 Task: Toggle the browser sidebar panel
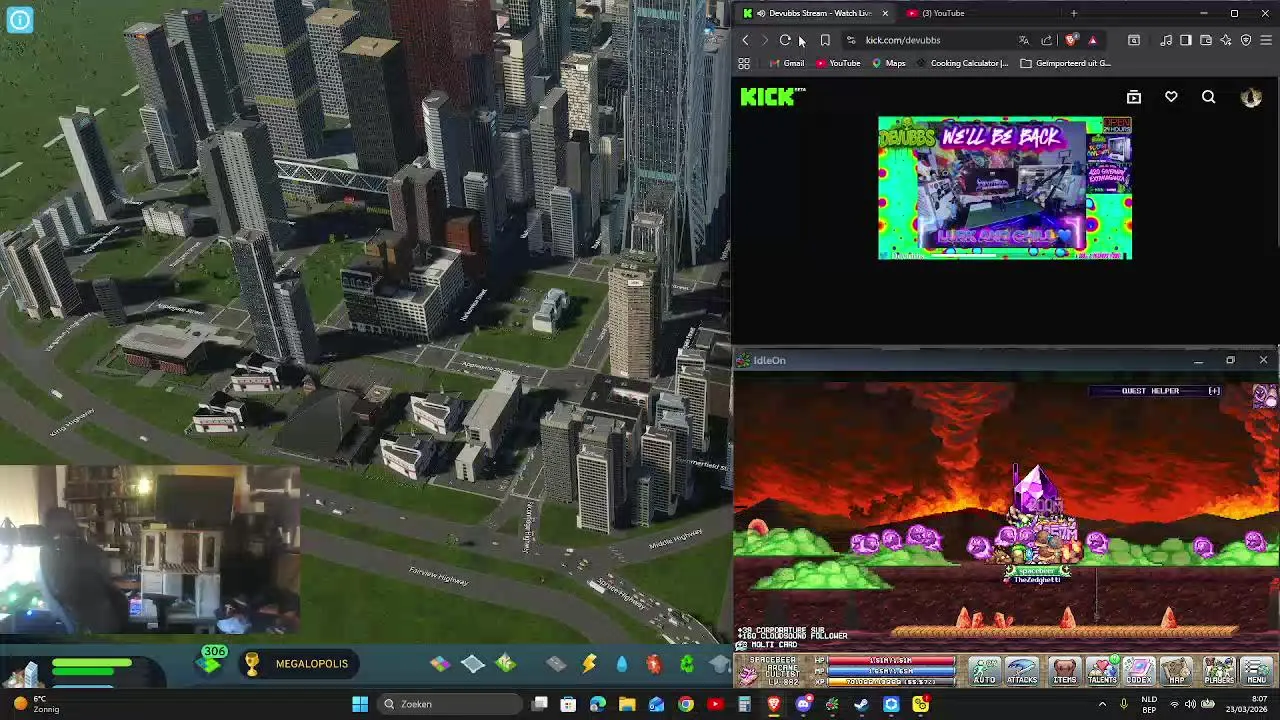pos(1185,40)
